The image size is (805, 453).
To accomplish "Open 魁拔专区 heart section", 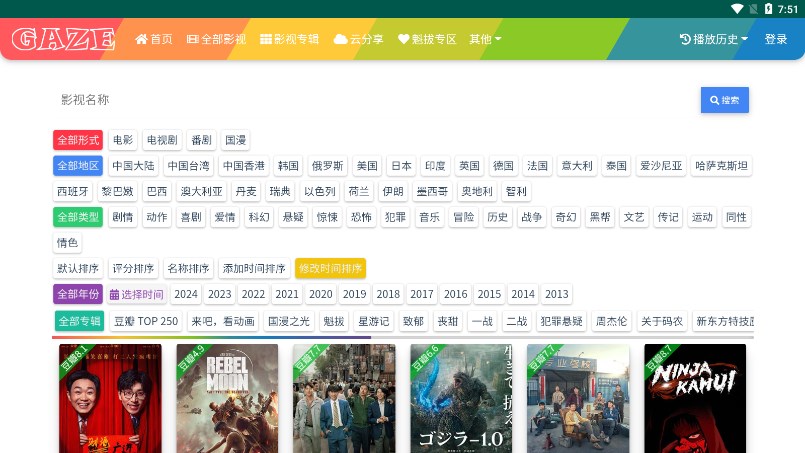I will pos(427,39).
